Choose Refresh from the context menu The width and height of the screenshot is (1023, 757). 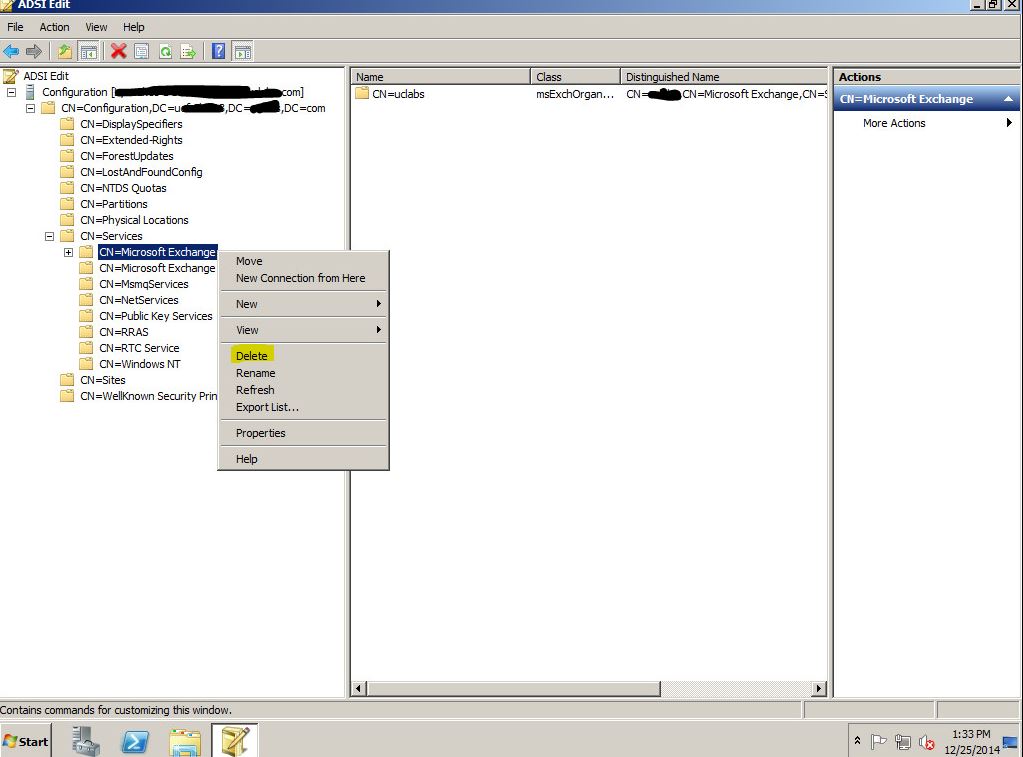pos(303,390)
